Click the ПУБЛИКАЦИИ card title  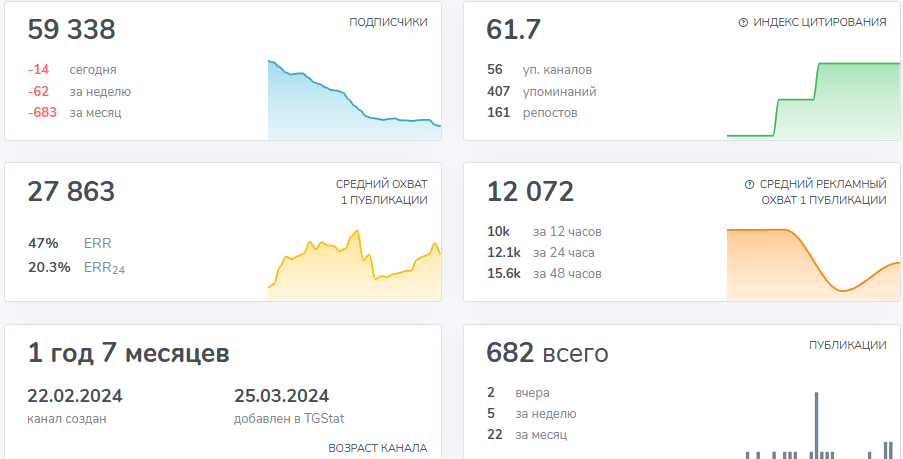(847, 345)
